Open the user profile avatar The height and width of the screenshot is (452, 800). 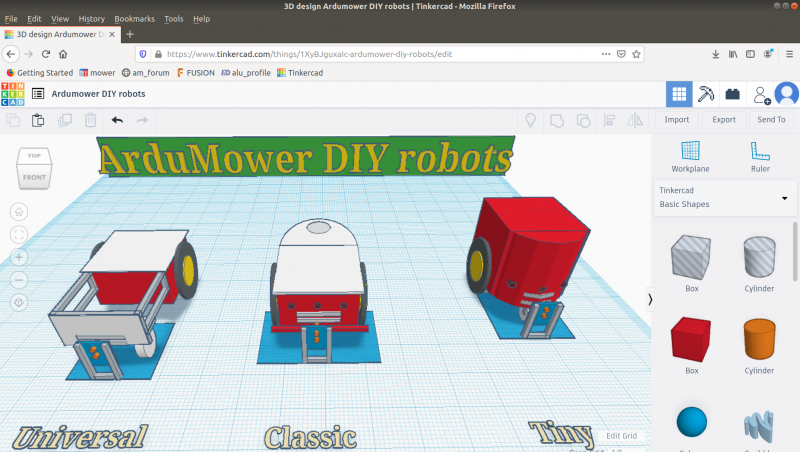(787, 94)
